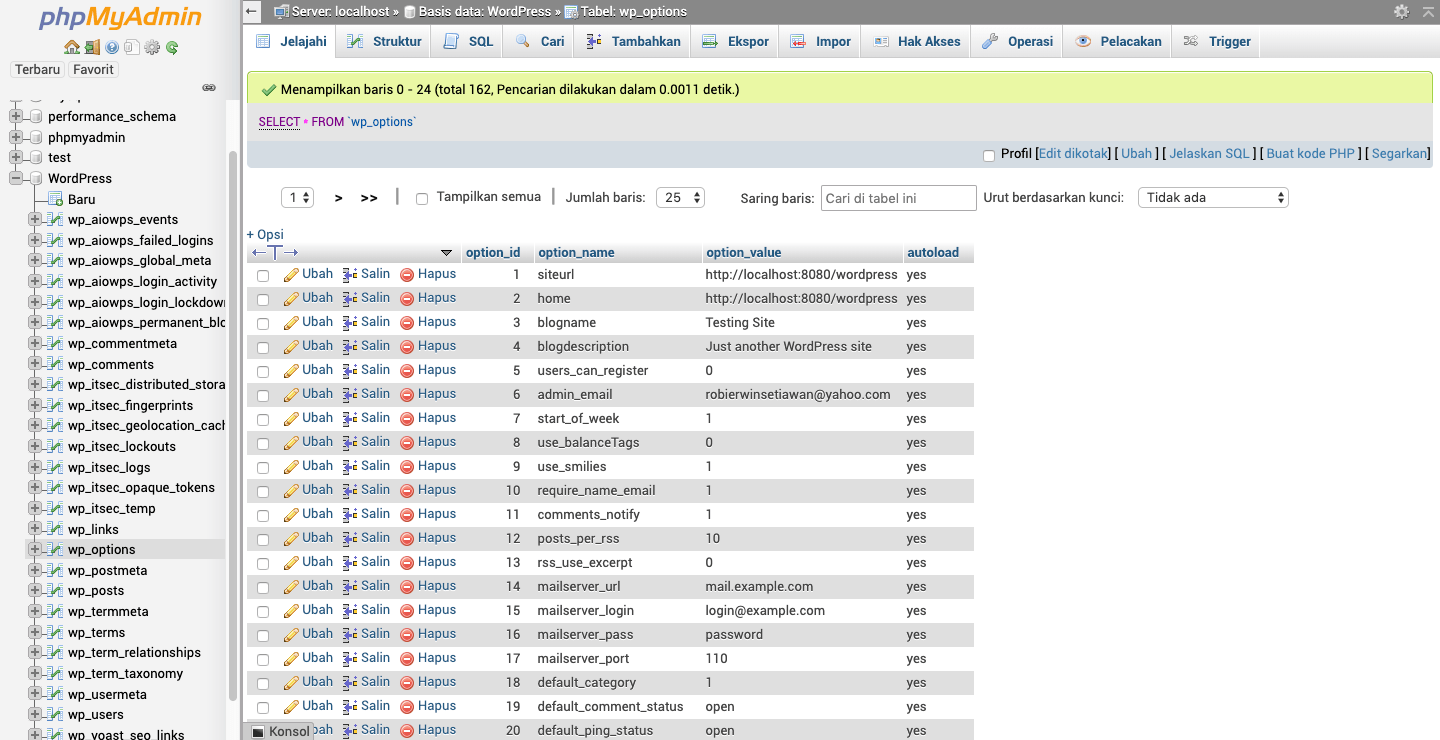The image size is (1440, 740).
Task: Open wp_postmeta table in tree
Action: 107,570
